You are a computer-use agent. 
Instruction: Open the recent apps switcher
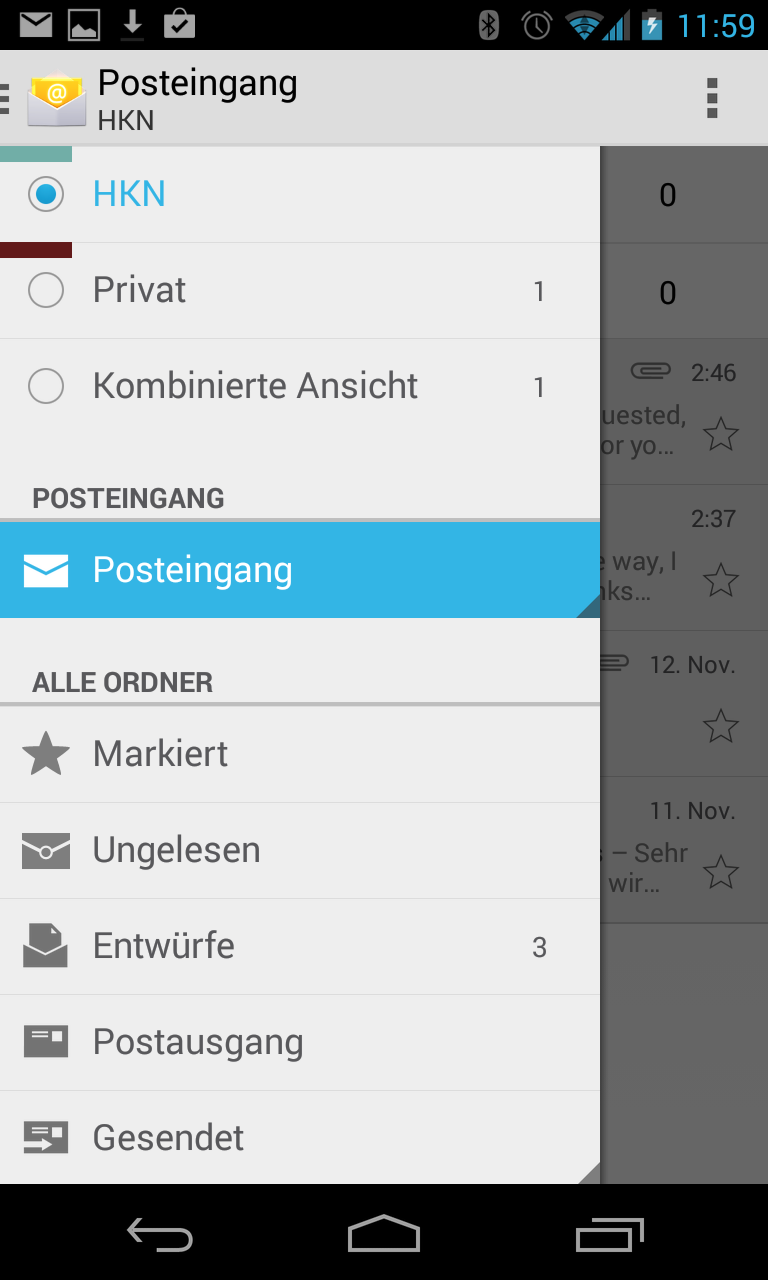tap(610, 1235)
